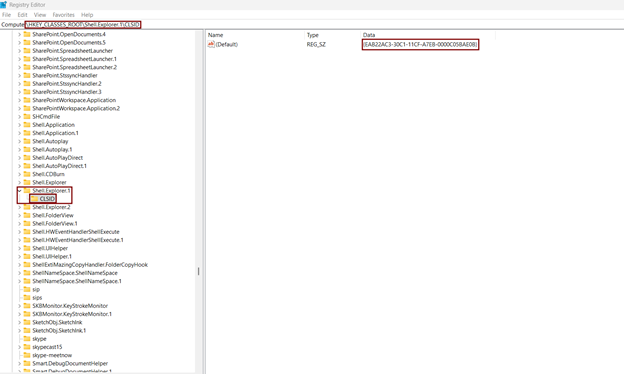Image resolution: width=624 pixels, height=374 pixels.
Task: Click the CLSID folder icon
Action: tap(35, 199)
